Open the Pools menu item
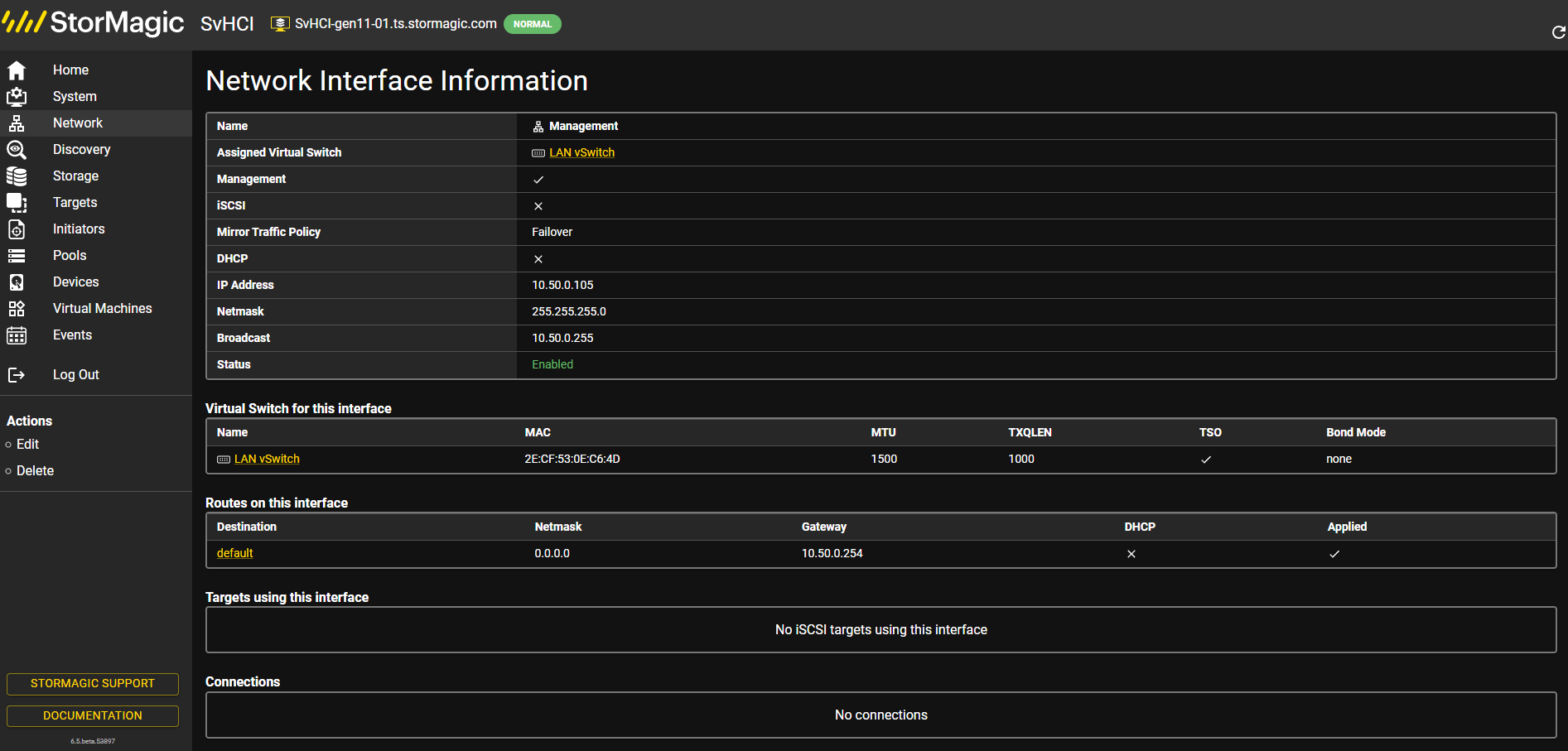1568x751 pixels. click(x=70, y=256)
